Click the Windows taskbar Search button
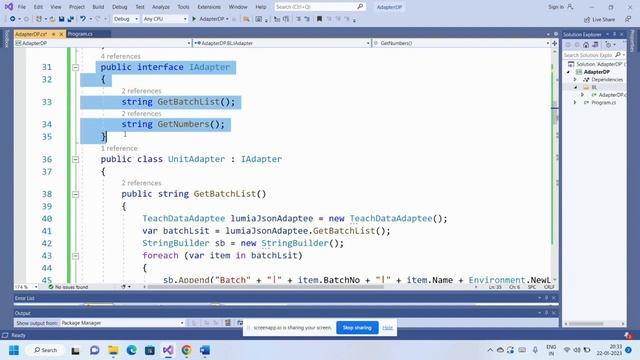This screenshot has width=640, height=360. coord(46,350)
